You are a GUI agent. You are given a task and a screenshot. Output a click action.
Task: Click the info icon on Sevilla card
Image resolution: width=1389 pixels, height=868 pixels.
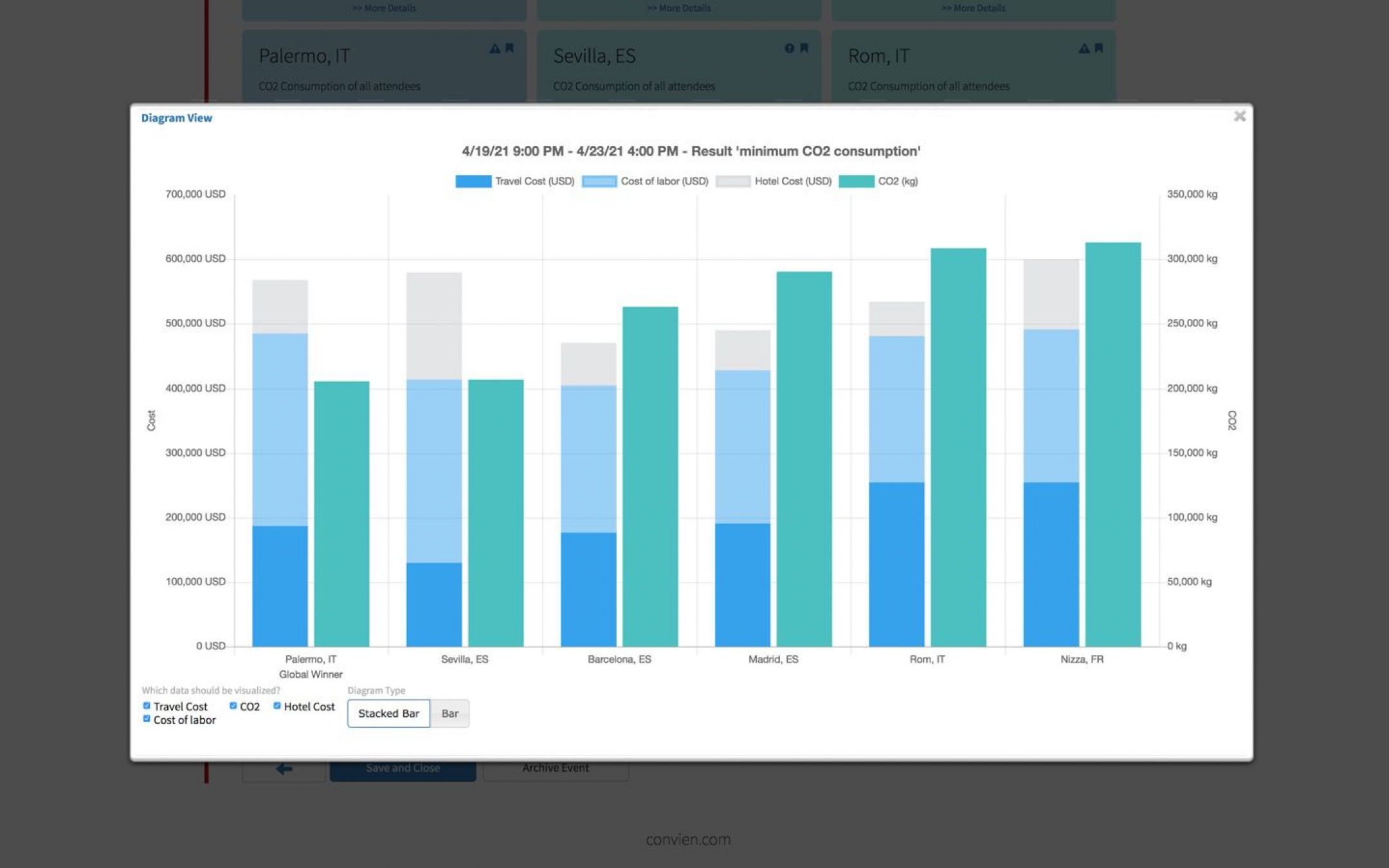789,48
